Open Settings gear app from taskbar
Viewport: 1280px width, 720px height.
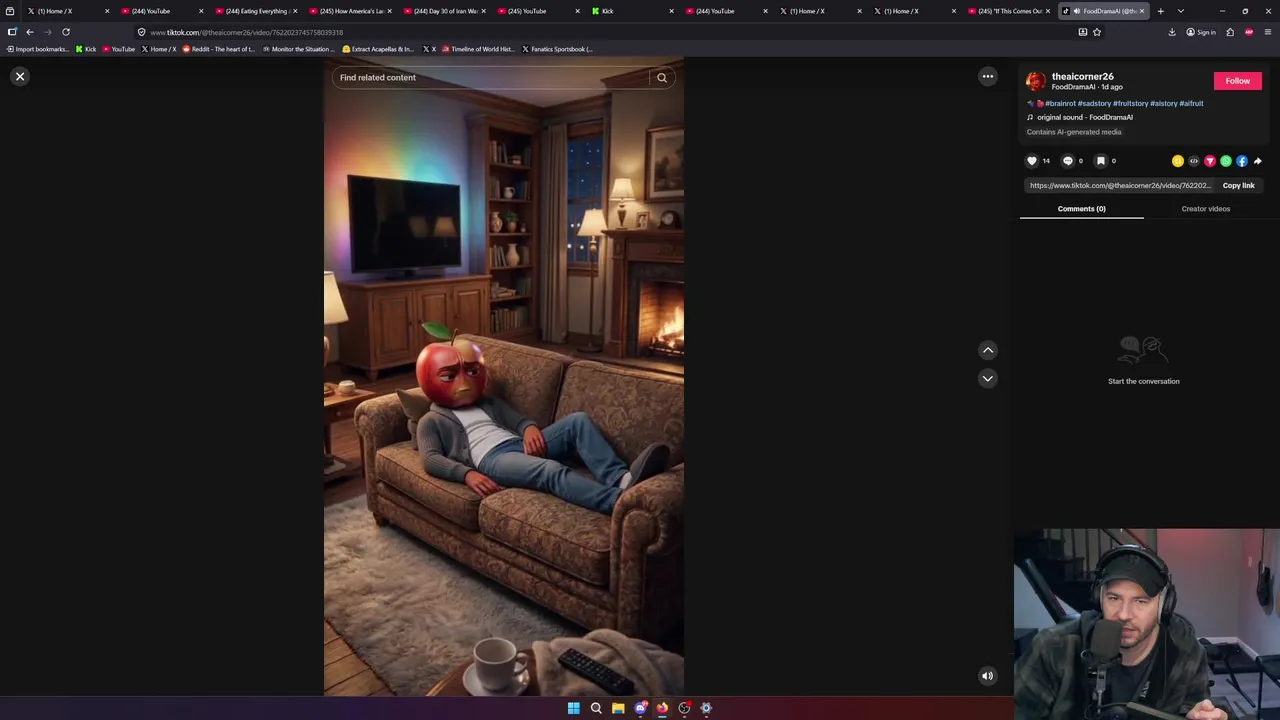point(706,708)
